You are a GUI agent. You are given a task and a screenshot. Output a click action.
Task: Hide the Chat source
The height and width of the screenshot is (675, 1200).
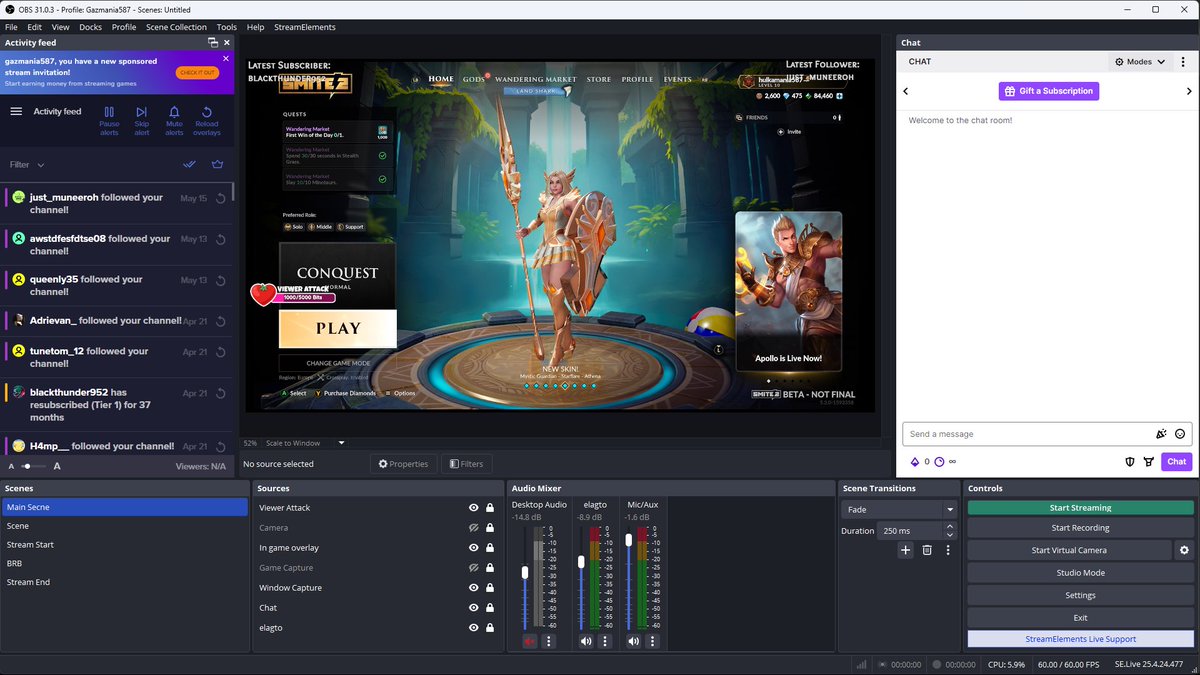click(474, 608)
